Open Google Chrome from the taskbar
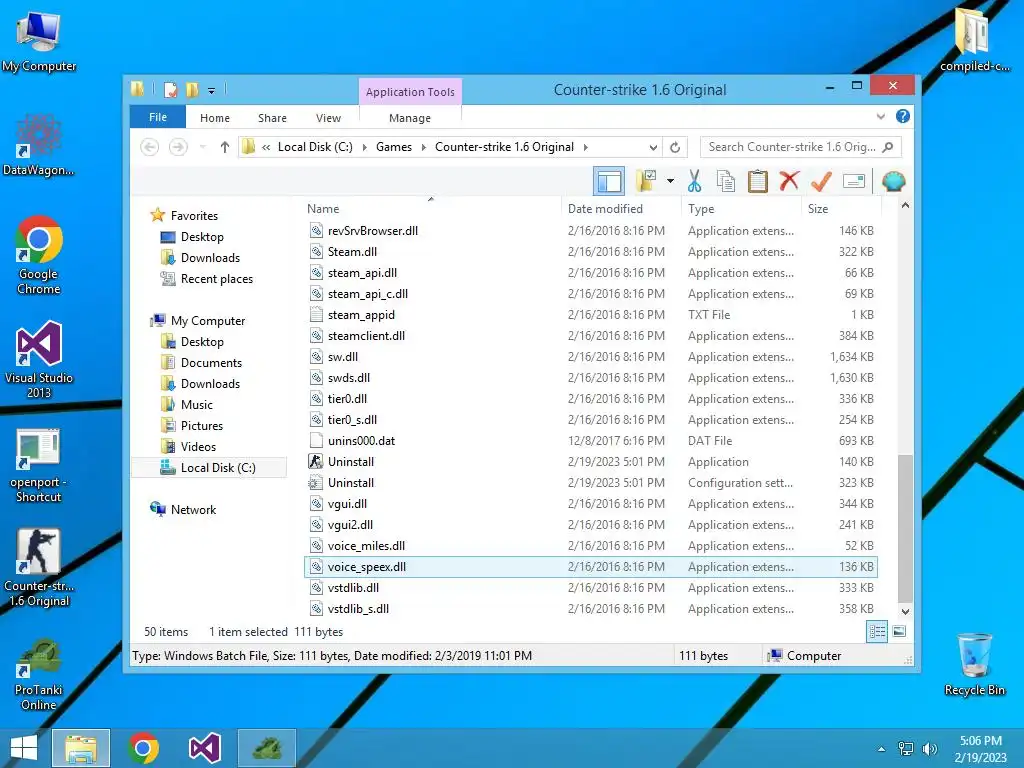The image size is (1024, 768). pyautogui.click(x=143, y=748)
